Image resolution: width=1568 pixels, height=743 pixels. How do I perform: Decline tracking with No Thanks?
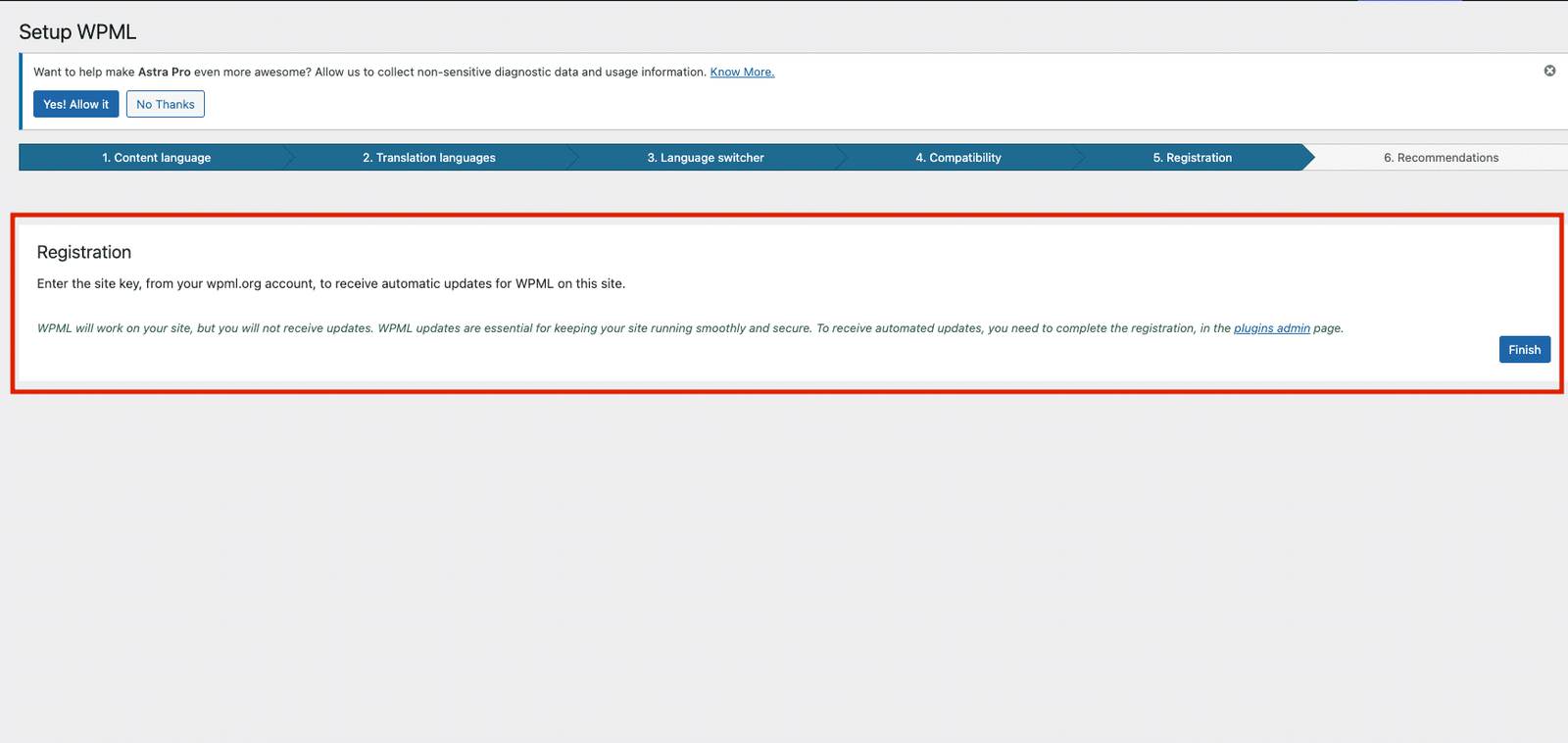click(165, 104)
